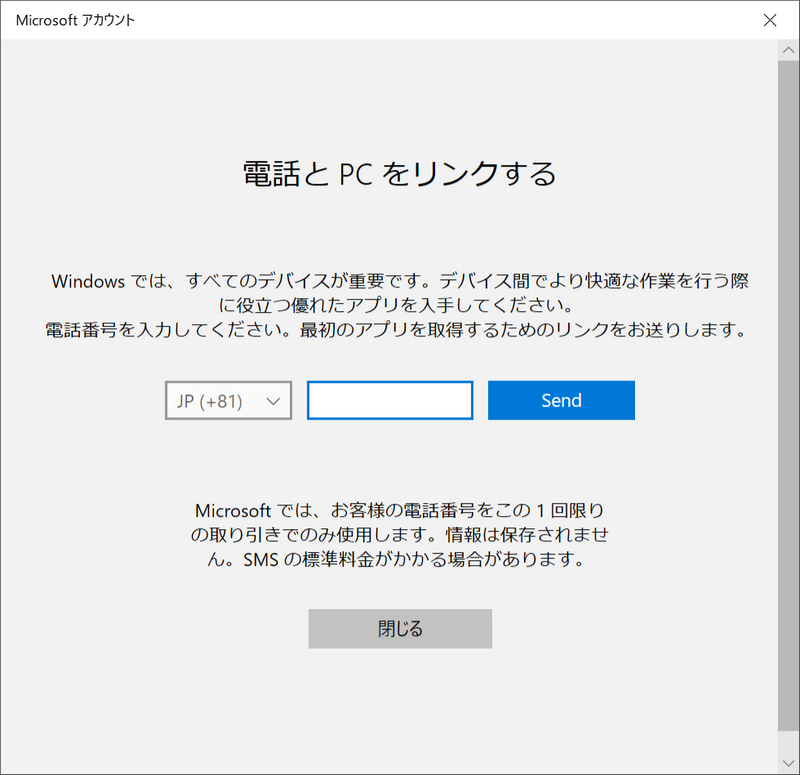The height and width of the screenshot is (775, 800).
Task: Click inside the empty phone number box
Action: [389, 399]
